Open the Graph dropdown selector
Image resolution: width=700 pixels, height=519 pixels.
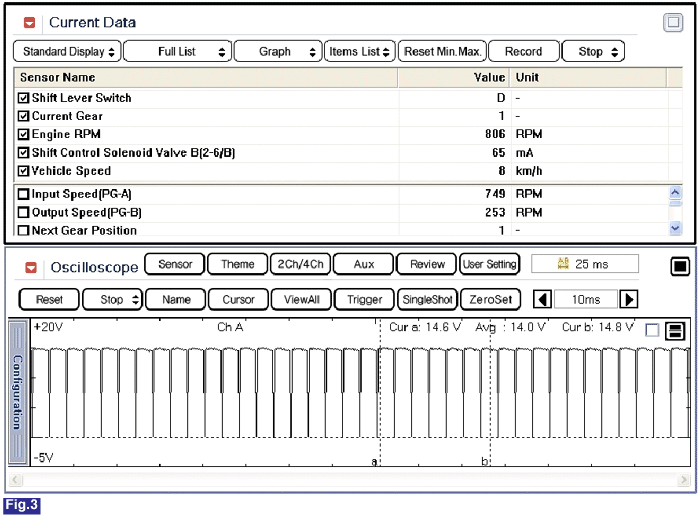coord(278,51)
